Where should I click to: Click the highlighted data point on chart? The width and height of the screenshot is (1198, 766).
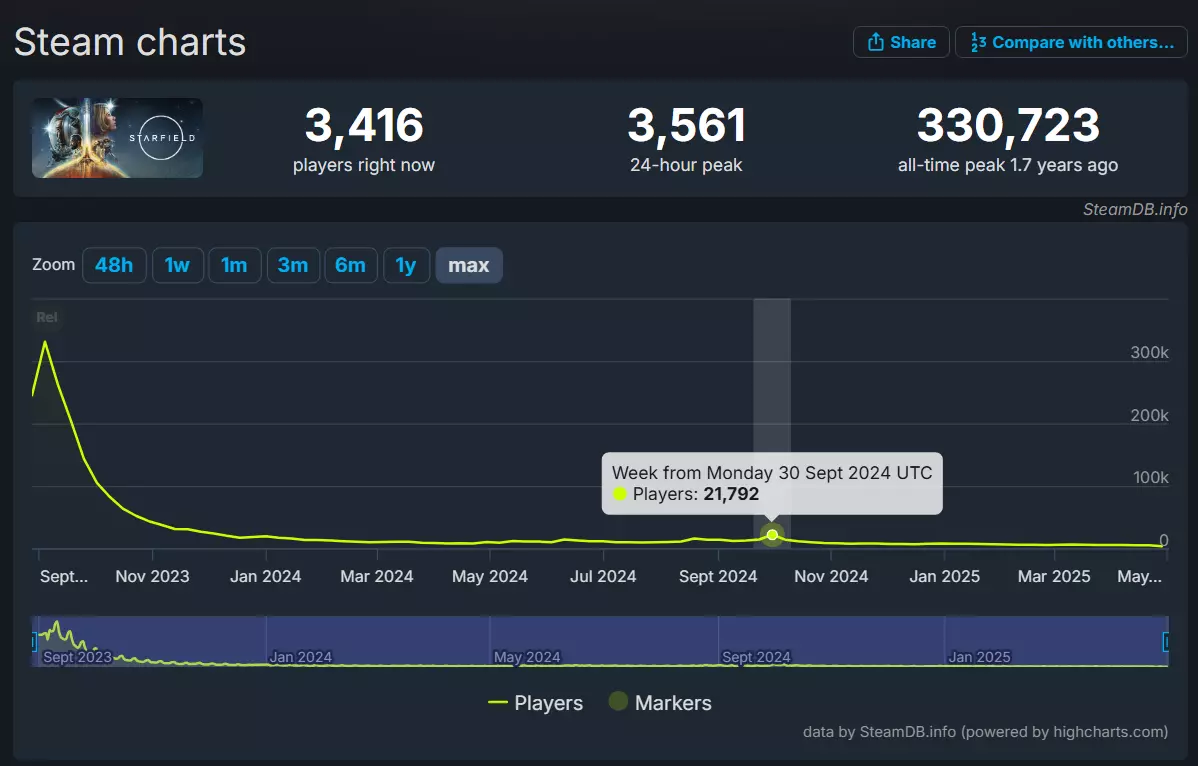click(772, 535)
